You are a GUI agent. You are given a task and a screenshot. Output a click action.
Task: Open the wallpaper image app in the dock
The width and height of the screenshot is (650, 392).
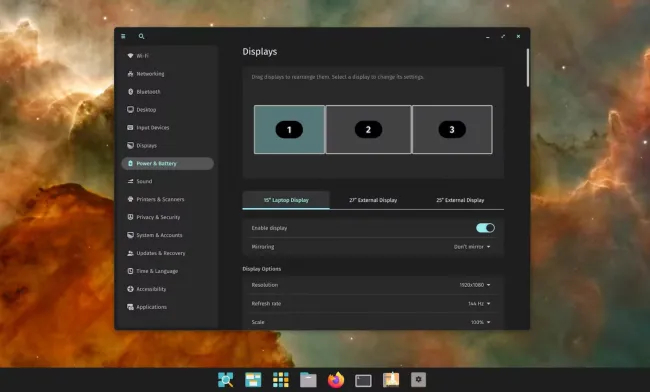click(x=391, y=380)
